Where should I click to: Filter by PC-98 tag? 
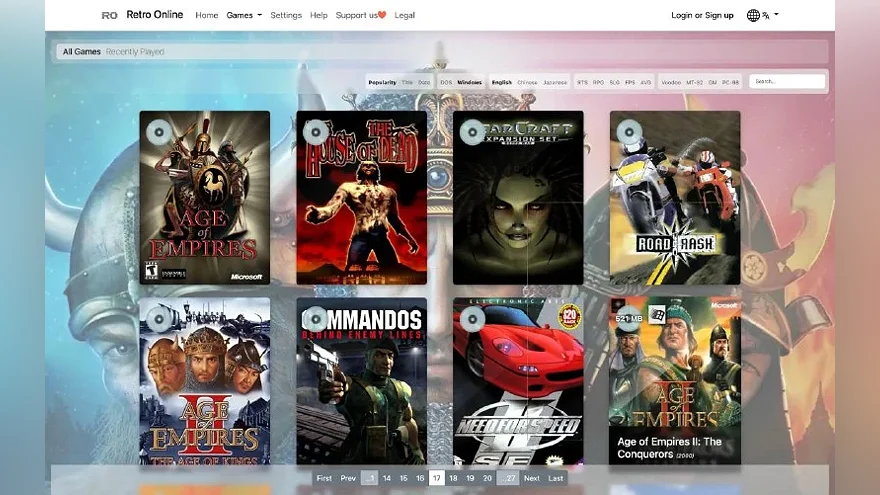click(x=730, y=82)
